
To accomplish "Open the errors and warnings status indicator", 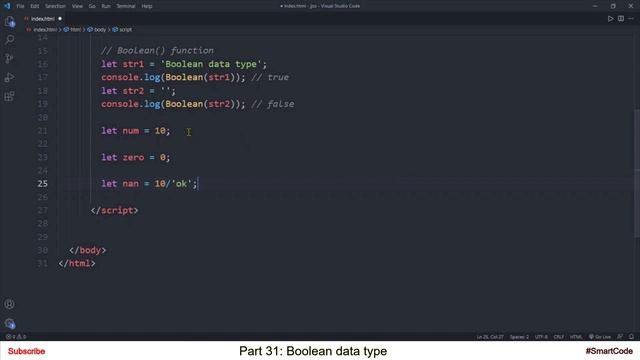I will [16, 337].
